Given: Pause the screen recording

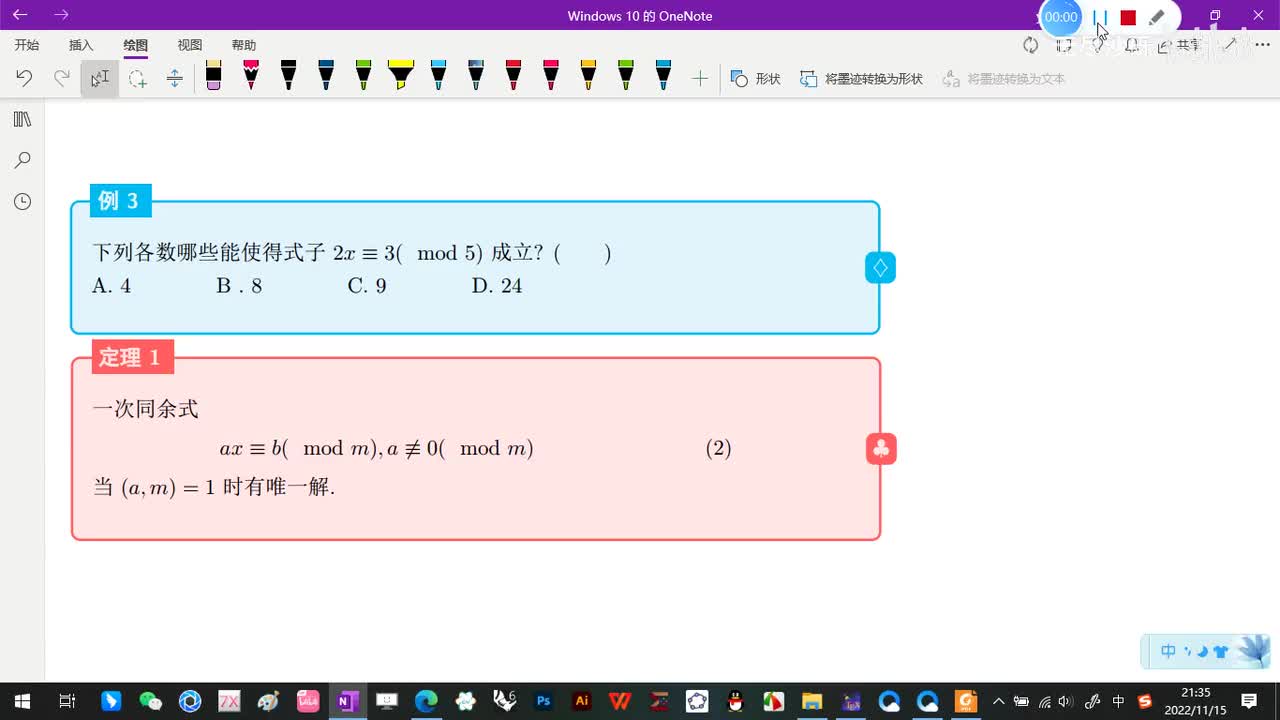Looking at the screenshot, I should pyautogui.click(x=1100, y=17).
